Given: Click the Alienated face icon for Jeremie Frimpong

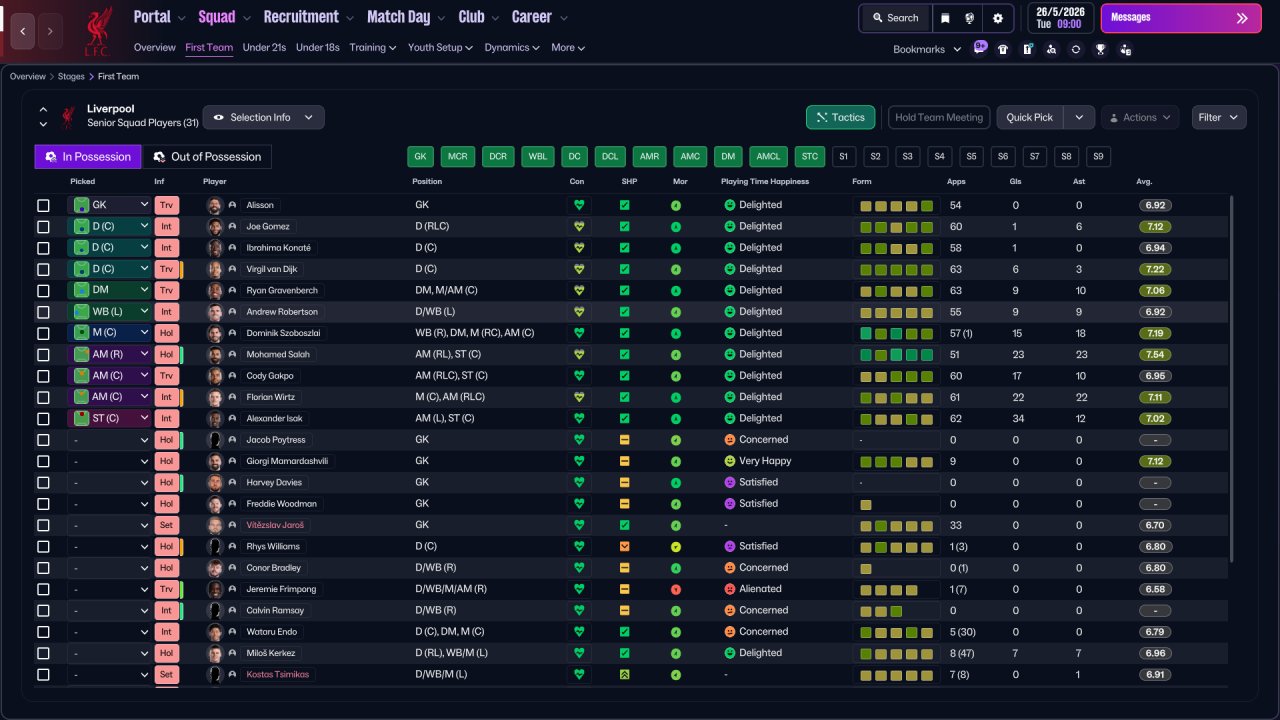Looking at the screenshot, I should [x=730, y=589].
